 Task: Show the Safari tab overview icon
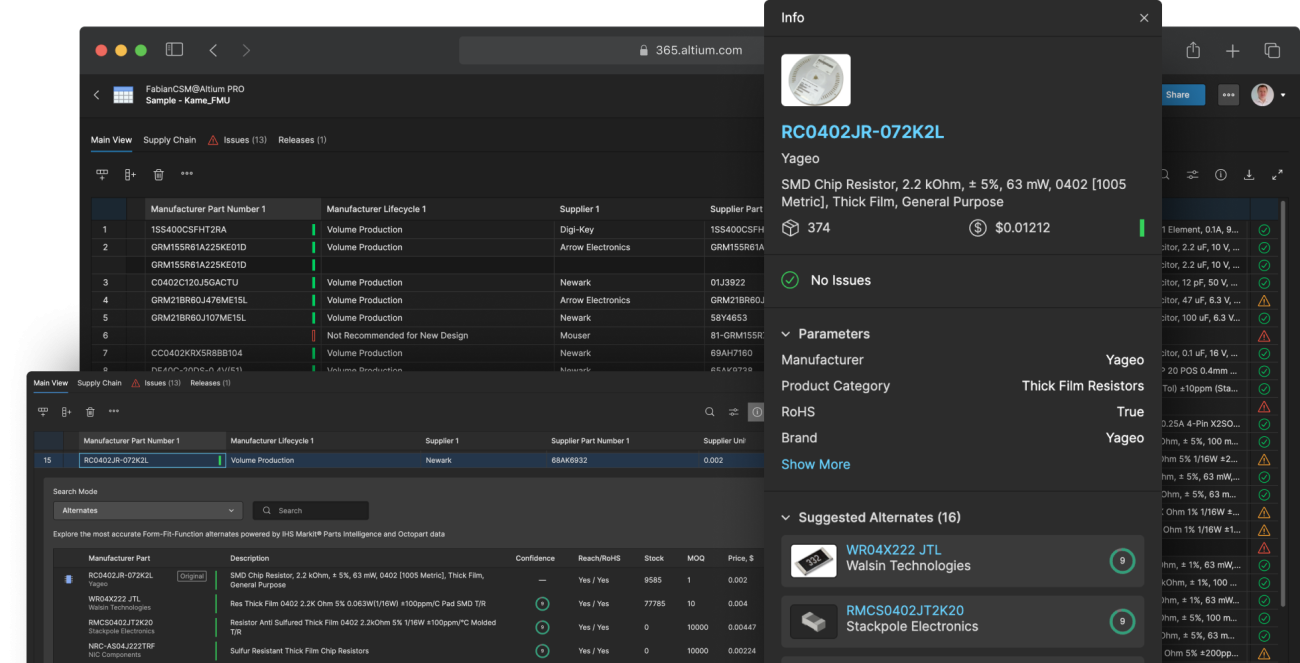(1272, 50)
